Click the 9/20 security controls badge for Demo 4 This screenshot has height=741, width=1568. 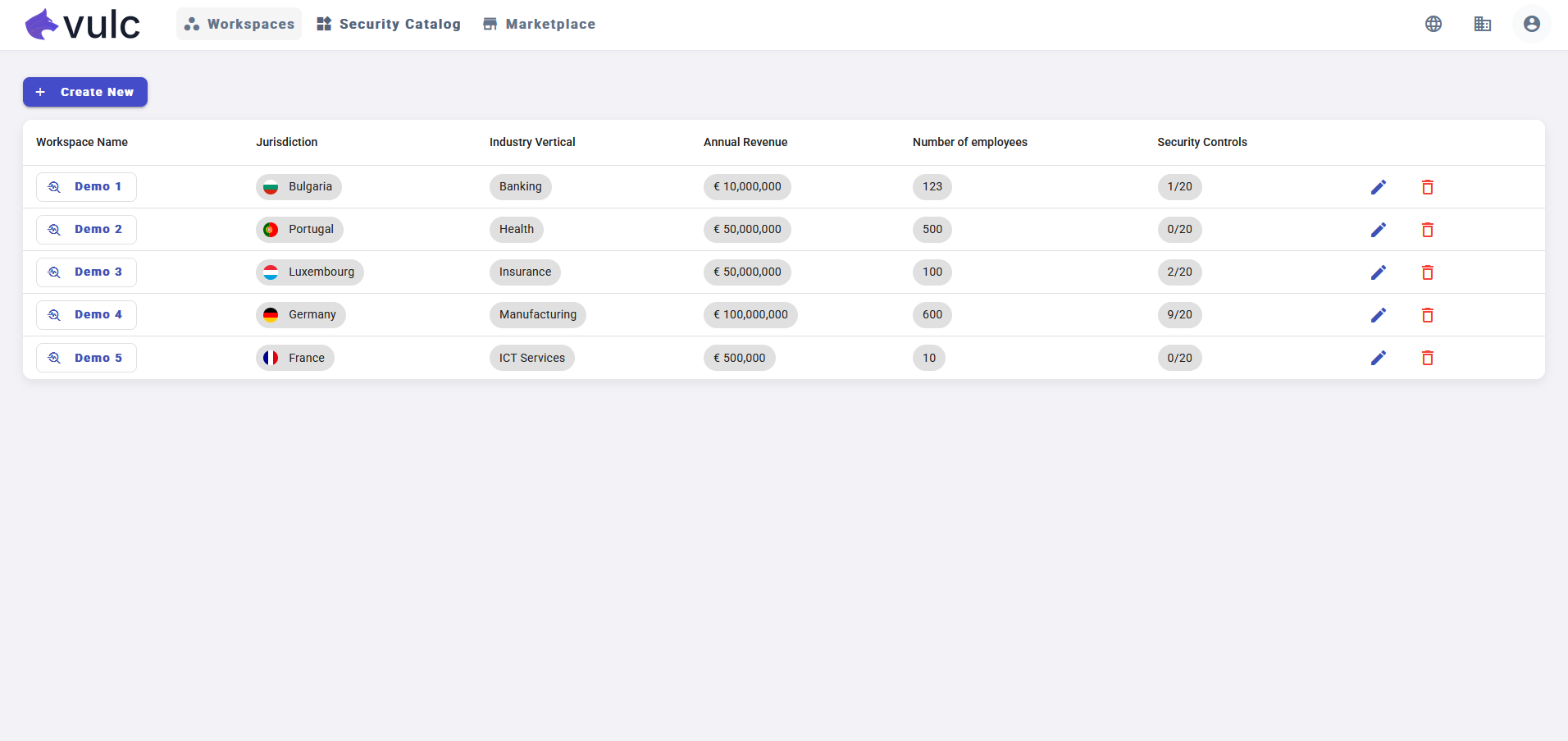pos(1179,314)
